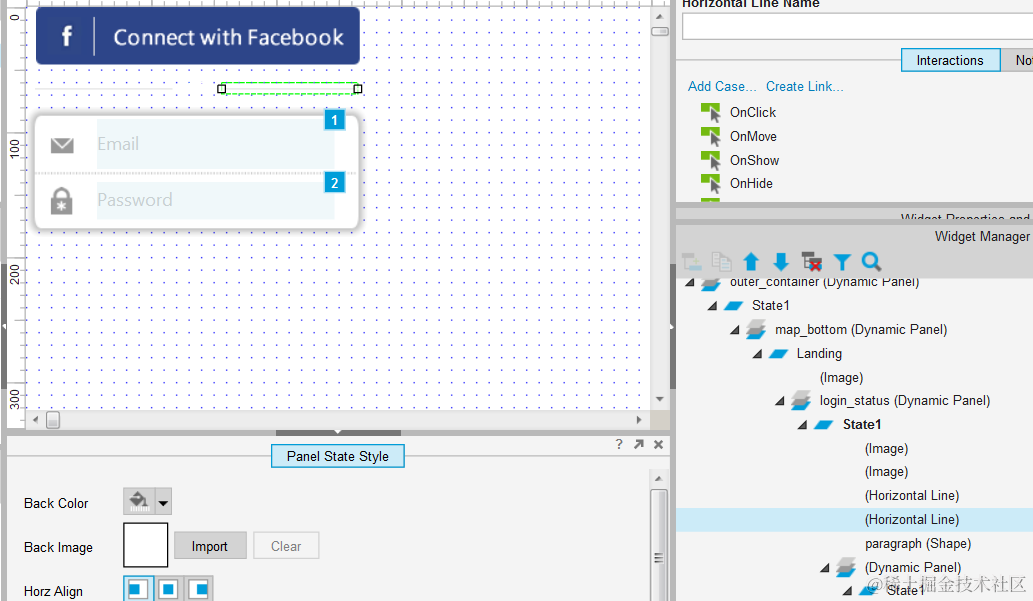Viewport: 1033px width, 601px height.
Task: Click the style pane scrollbar up arrow
Action: coord(658,478)
